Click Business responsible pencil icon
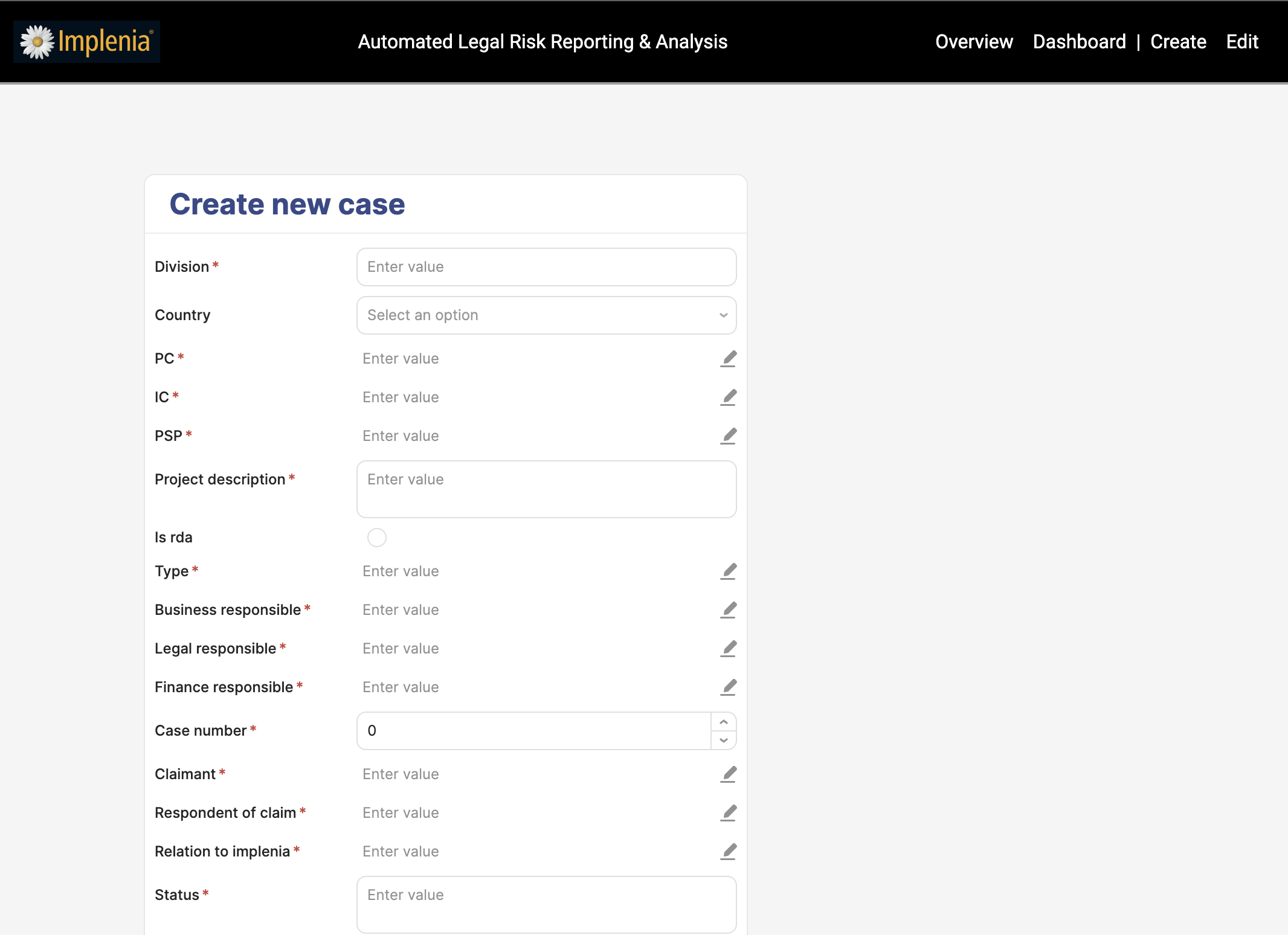 point(728,610)
